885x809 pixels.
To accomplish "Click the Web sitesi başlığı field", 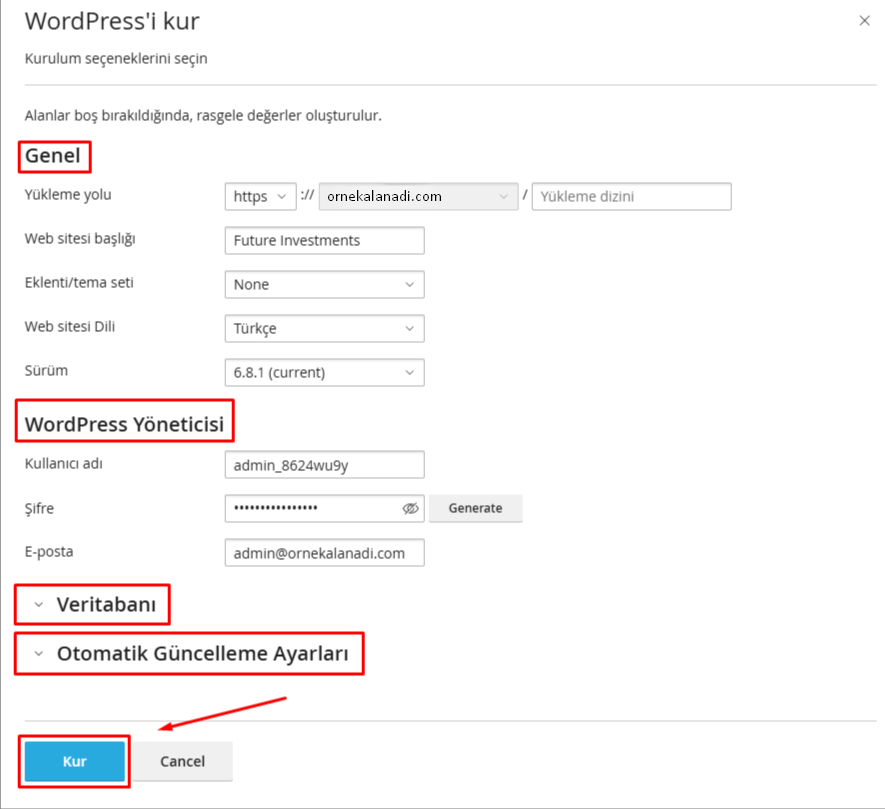I will point(325,240).
